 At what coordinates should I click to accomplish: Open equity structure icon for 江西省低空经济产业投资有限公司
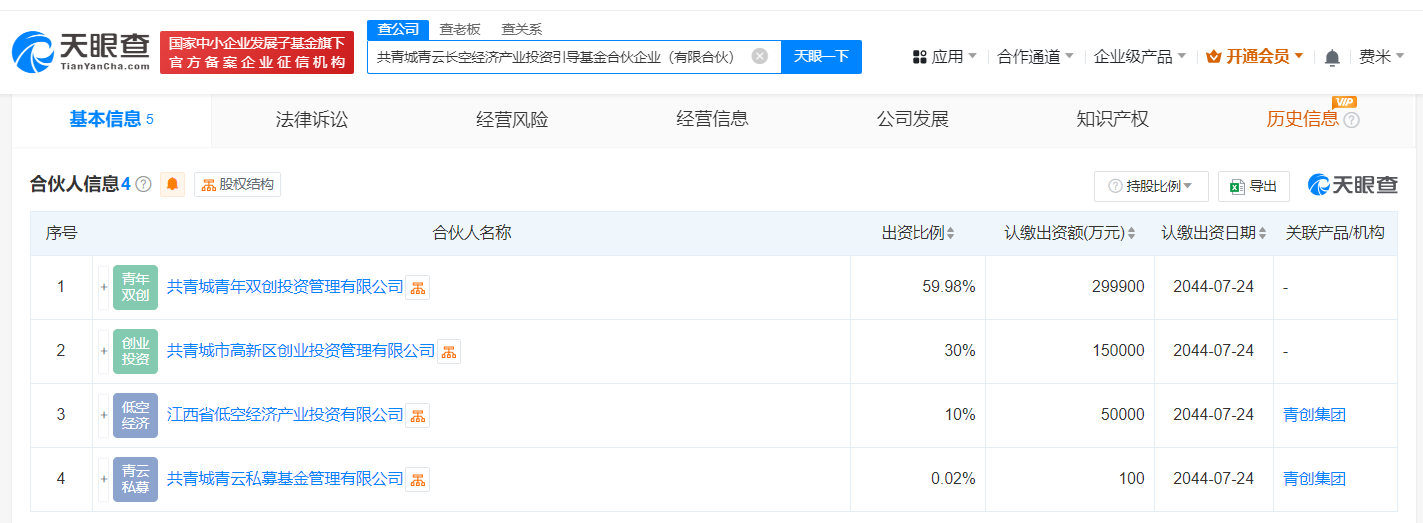tap(418, 415)
